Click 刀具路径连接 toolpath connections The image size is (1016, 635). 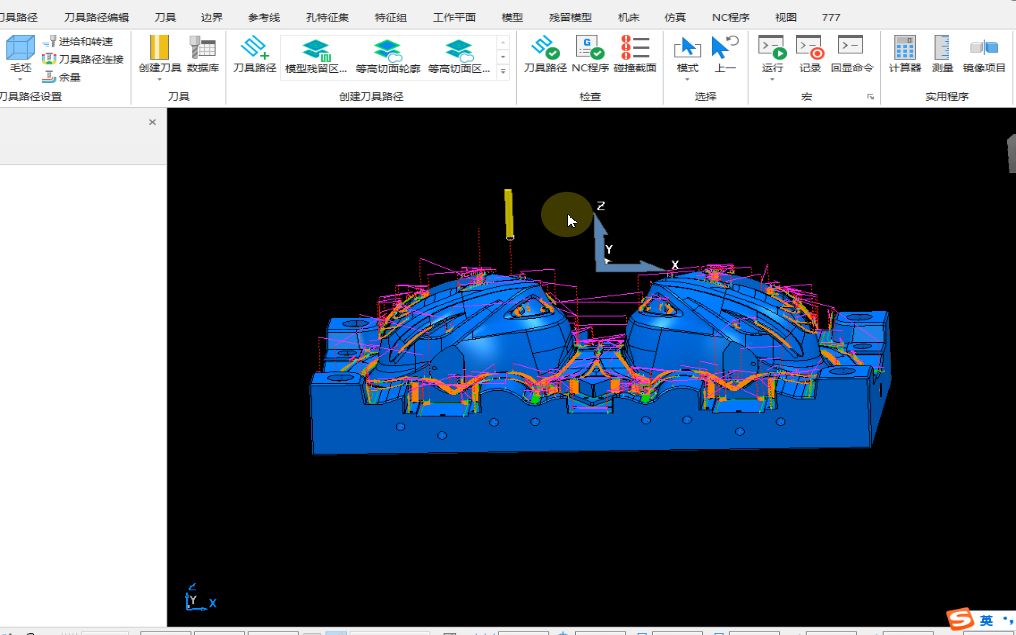pyautogui.click(x=82, y=59)
